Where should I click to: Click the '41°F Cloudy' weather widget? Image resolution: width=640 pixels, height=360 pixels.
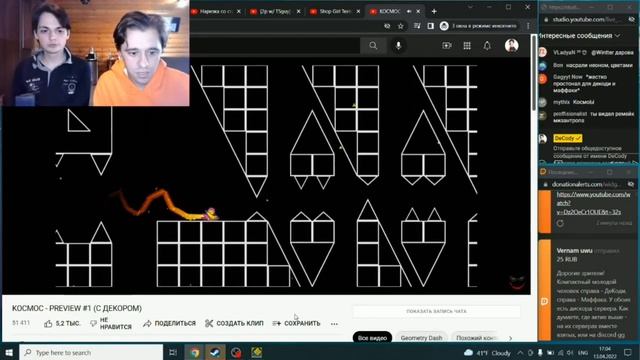click(x=487, y=353)
